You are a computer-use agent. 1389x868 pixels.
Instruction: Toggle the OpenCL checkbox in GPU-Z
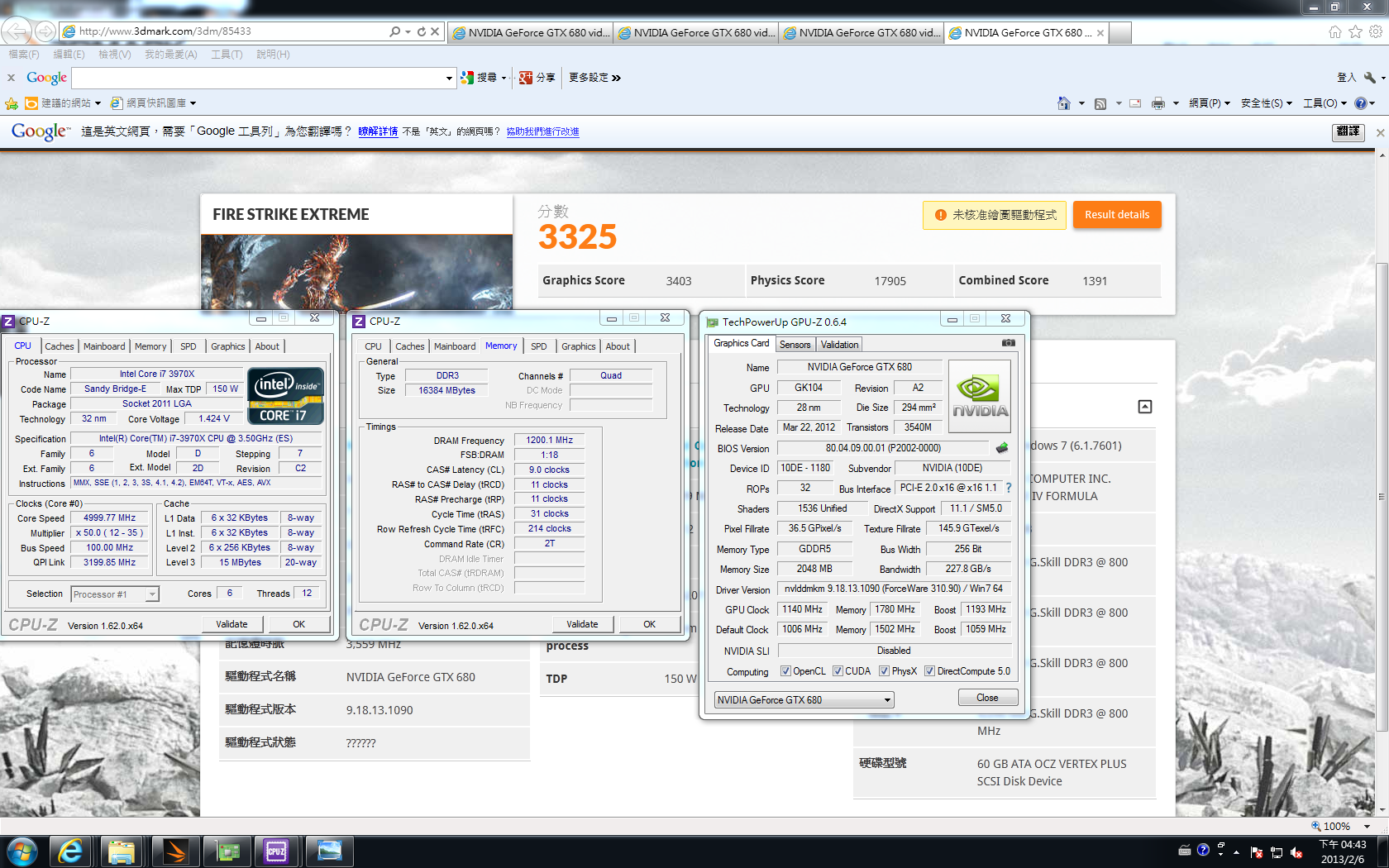(785, 671)
